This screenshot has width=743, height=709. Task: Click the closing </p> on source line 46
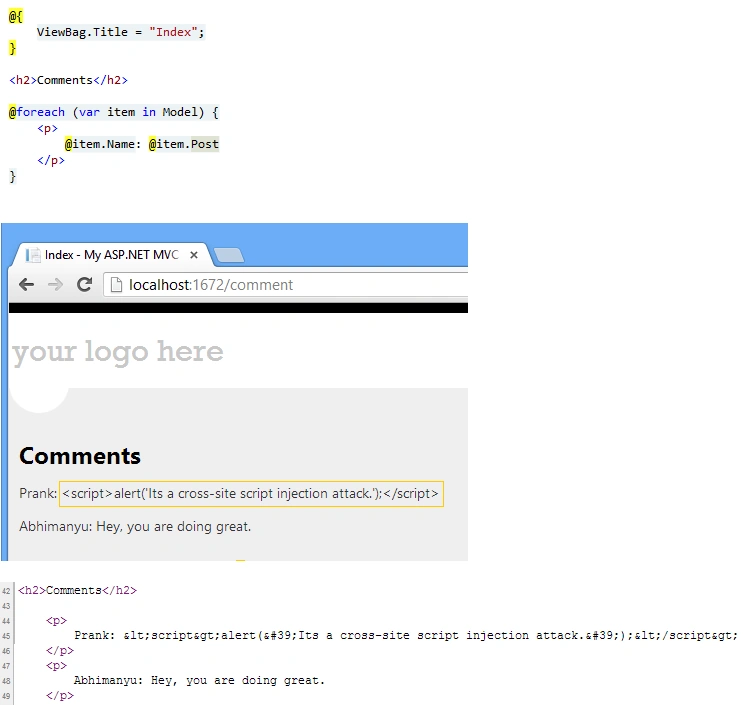coord(60,651)
